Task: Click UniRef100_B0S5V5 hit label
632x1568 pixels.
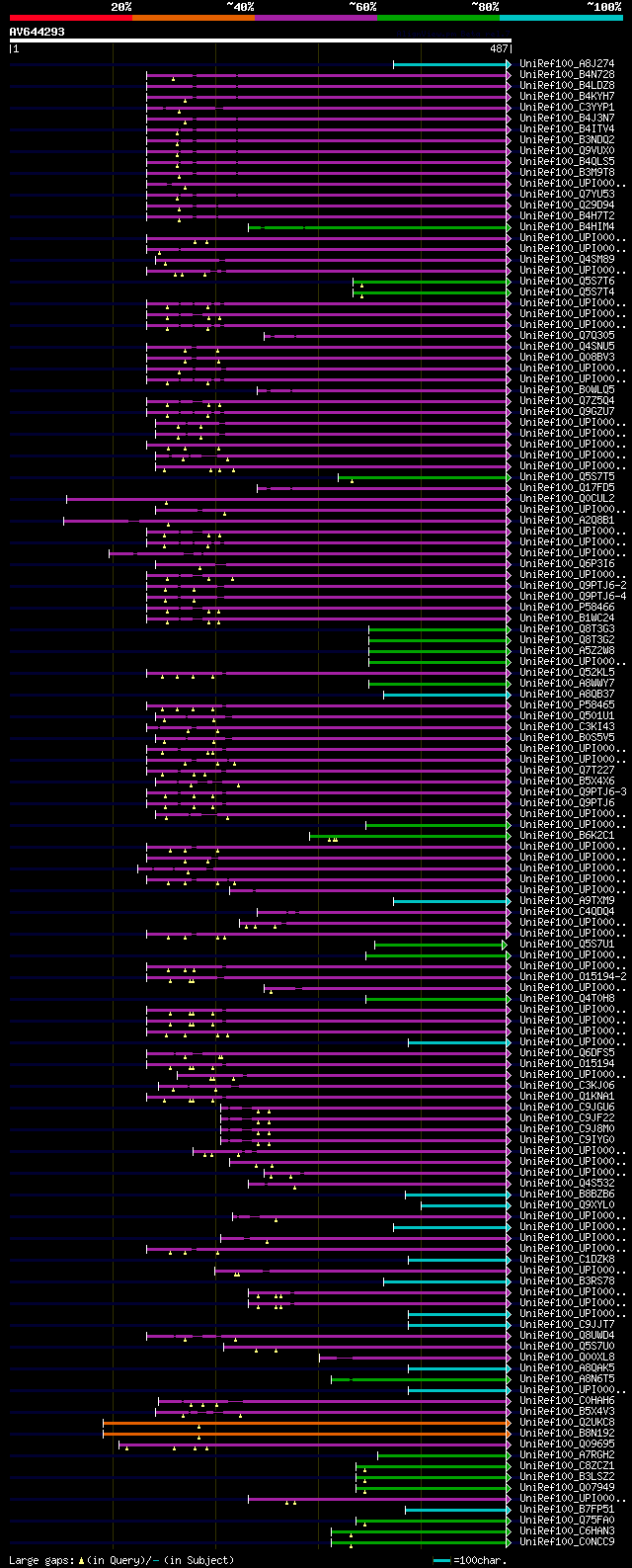Action: (567, 738)
